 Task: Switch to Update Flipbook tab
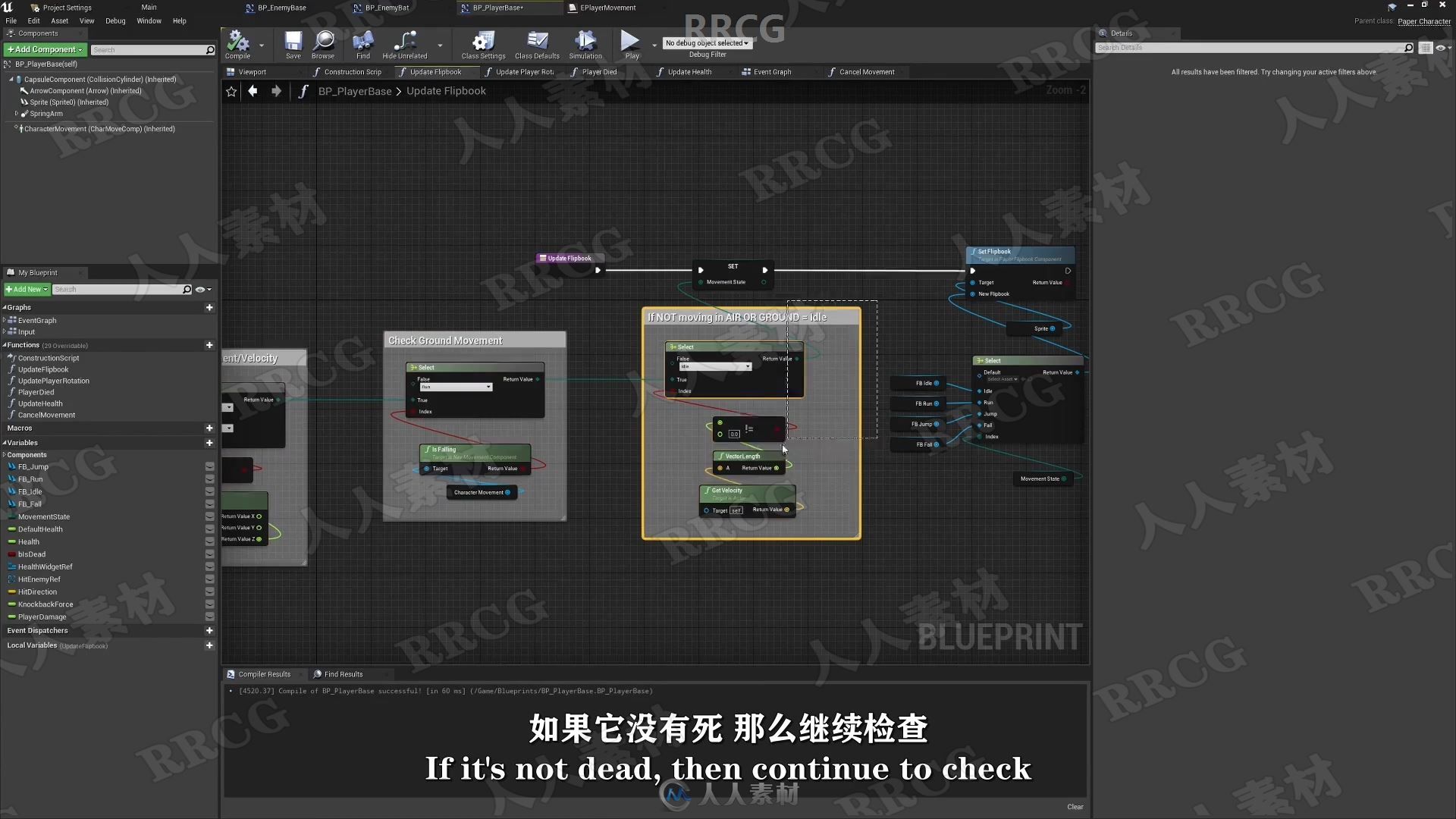pyautogui.click(x=436, y=71)
